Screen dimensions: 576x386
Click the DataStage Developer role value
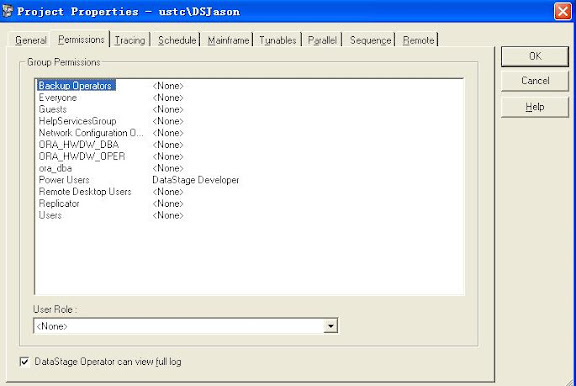pyautogui.click(x=195, y=180)
